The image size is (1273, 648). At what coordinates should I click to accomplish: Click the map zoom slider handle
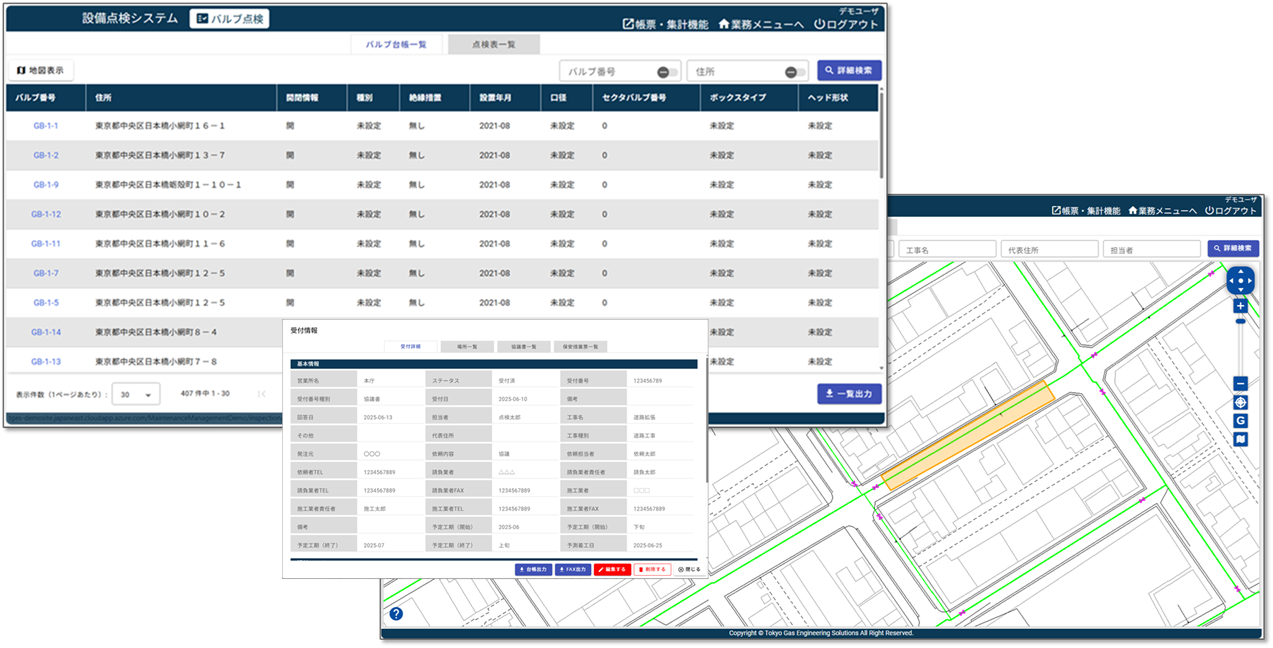pyautogui.click(x=1240, y=321)
